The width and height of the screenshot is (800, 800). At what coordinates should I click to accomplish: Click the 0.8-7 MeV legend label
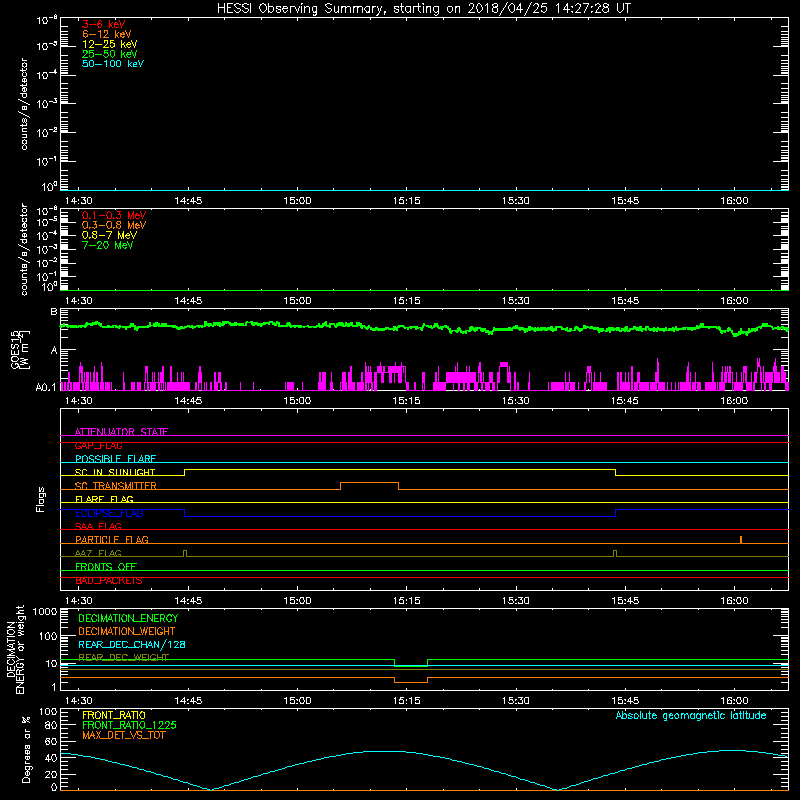pyautogui.click(x=109, y=235)
